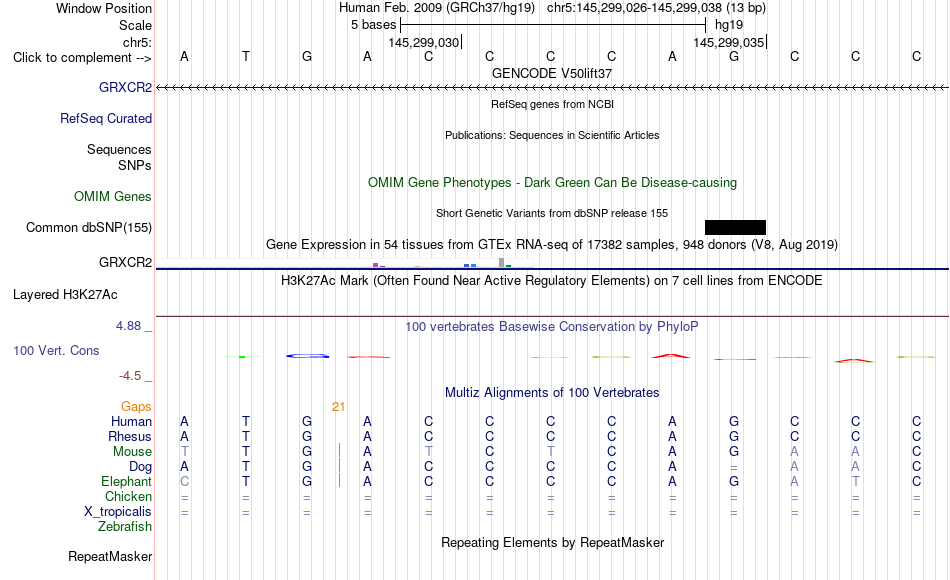Click the 145,299,030 ruler coordinate
The height and width of the screenshot is (580, 950).
click(424, 42)
